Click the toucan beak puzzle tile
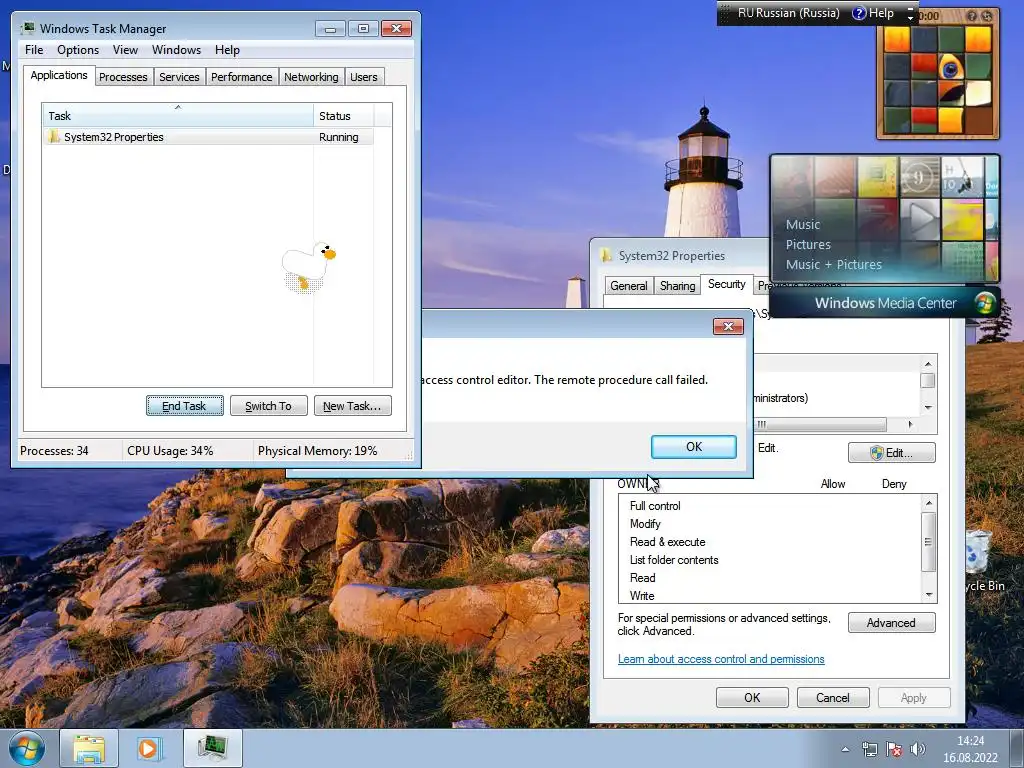 [x=951, y=93]
